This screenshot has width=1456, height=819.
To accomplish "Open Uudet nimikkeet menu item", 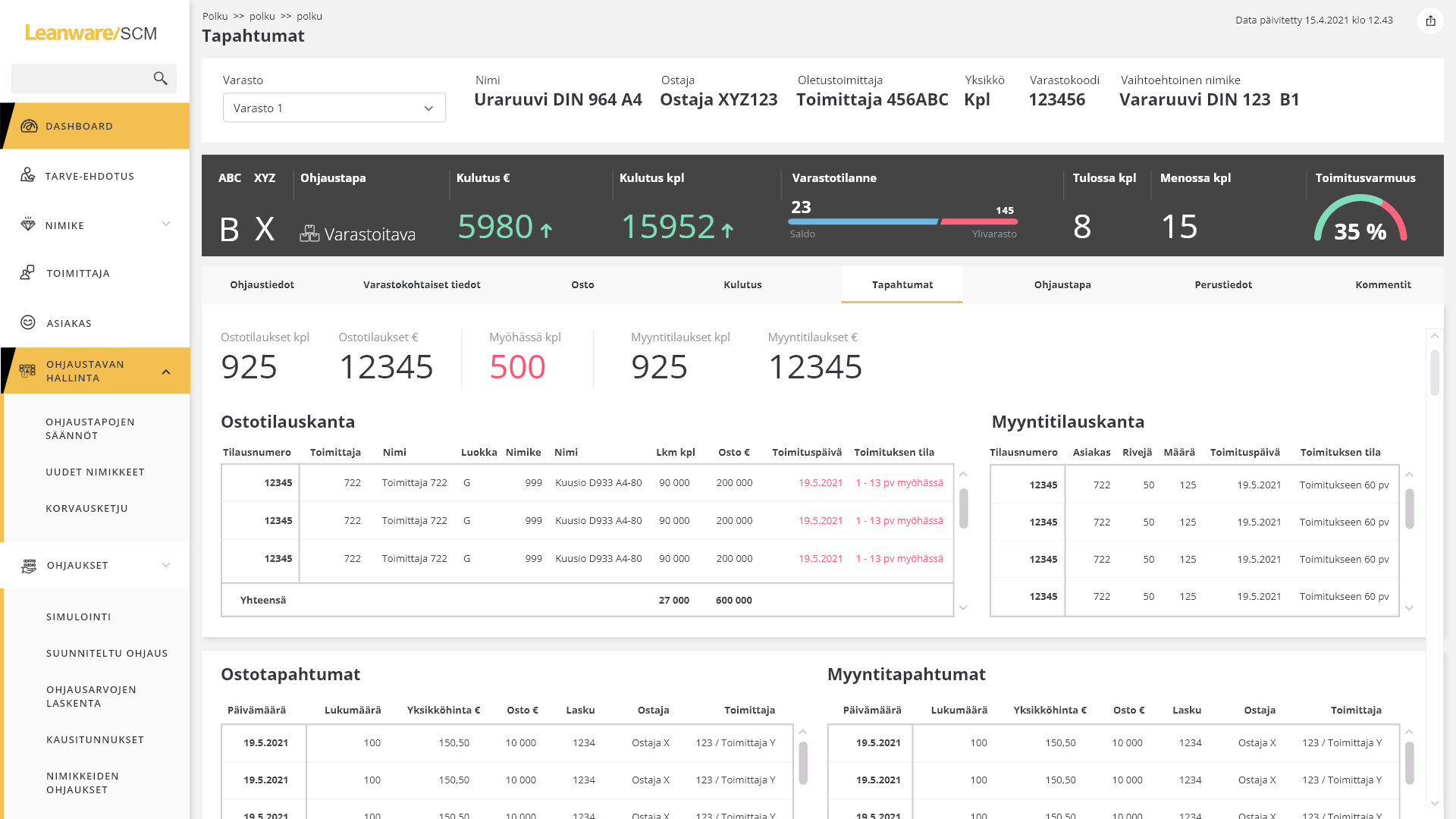I will (95, 472).
